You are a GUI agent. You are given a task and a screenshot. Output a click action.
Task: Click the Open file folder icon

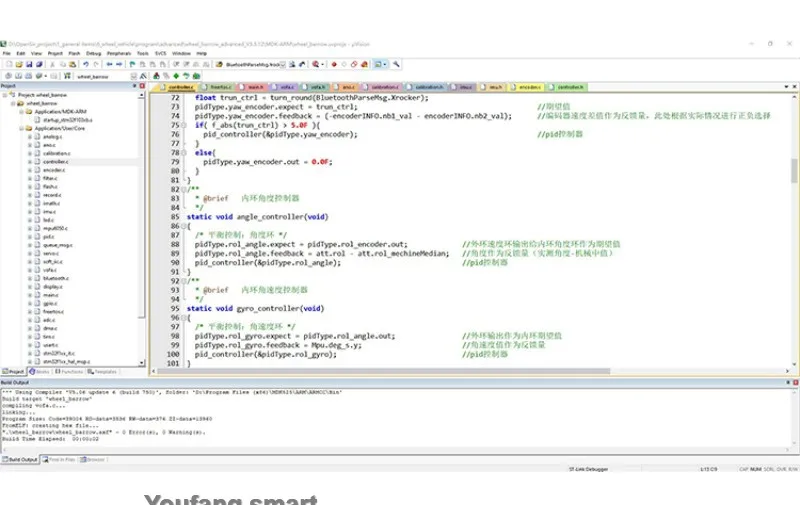19,64
